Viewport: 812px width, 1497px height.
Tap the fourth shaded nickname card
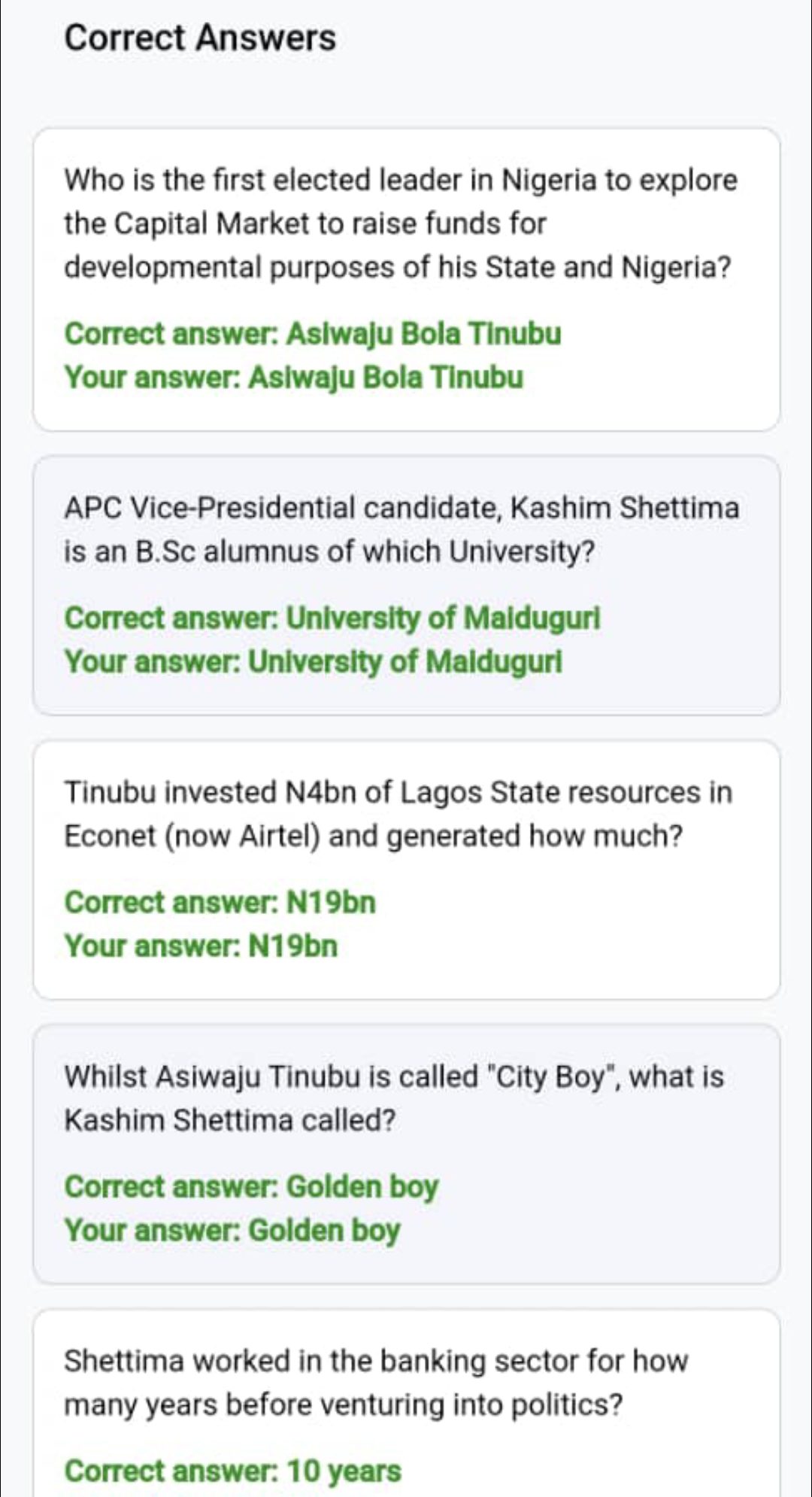click(x=407, y=1154)
